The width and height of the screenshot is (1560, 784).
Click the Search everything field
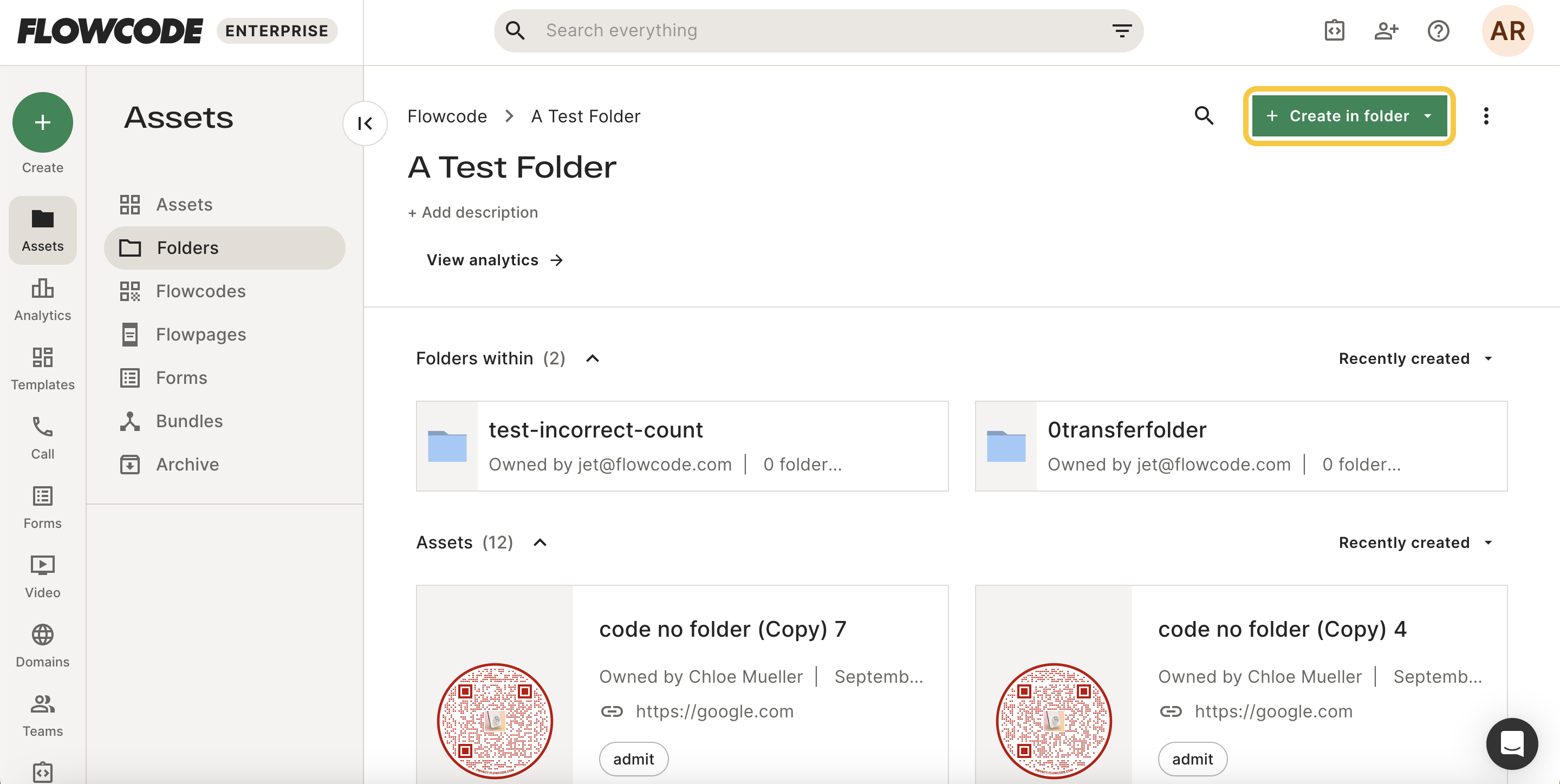pos(818,30)
